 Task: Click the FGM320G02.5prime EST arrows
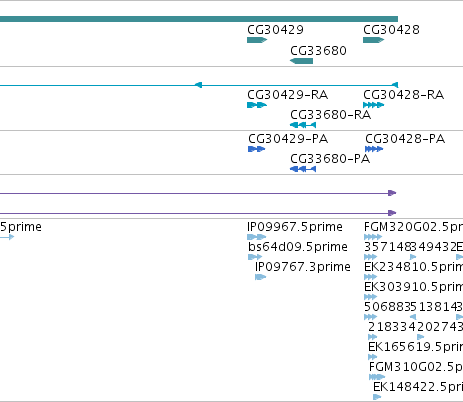pos(373,237)
